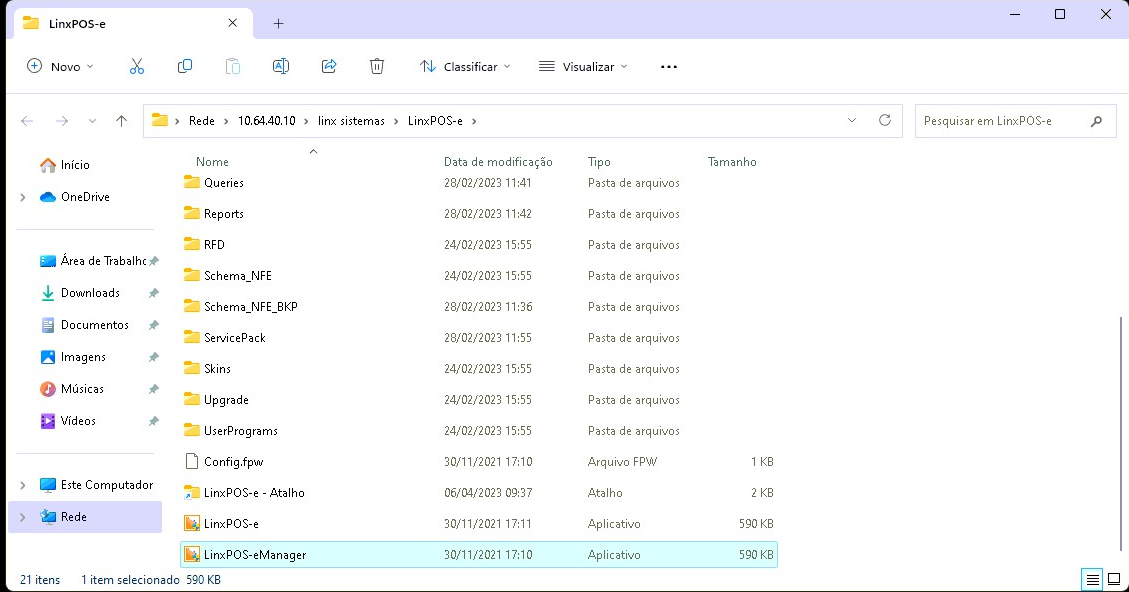The image size is (1129, 592).
Task: Select the LinxPOS-e - Atalho shortcut icon
Action: click(192, 493)
